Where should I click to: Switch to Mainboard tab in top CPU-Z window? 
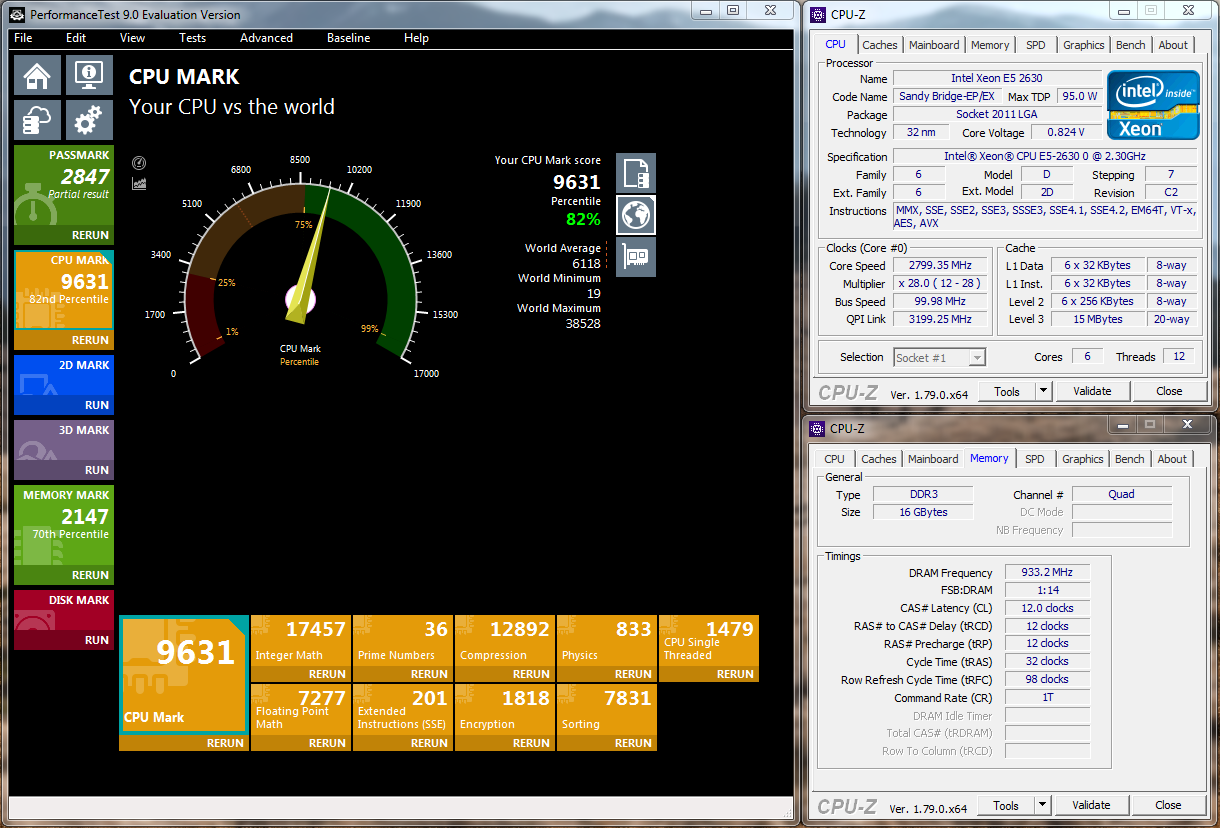coord(934,45)
